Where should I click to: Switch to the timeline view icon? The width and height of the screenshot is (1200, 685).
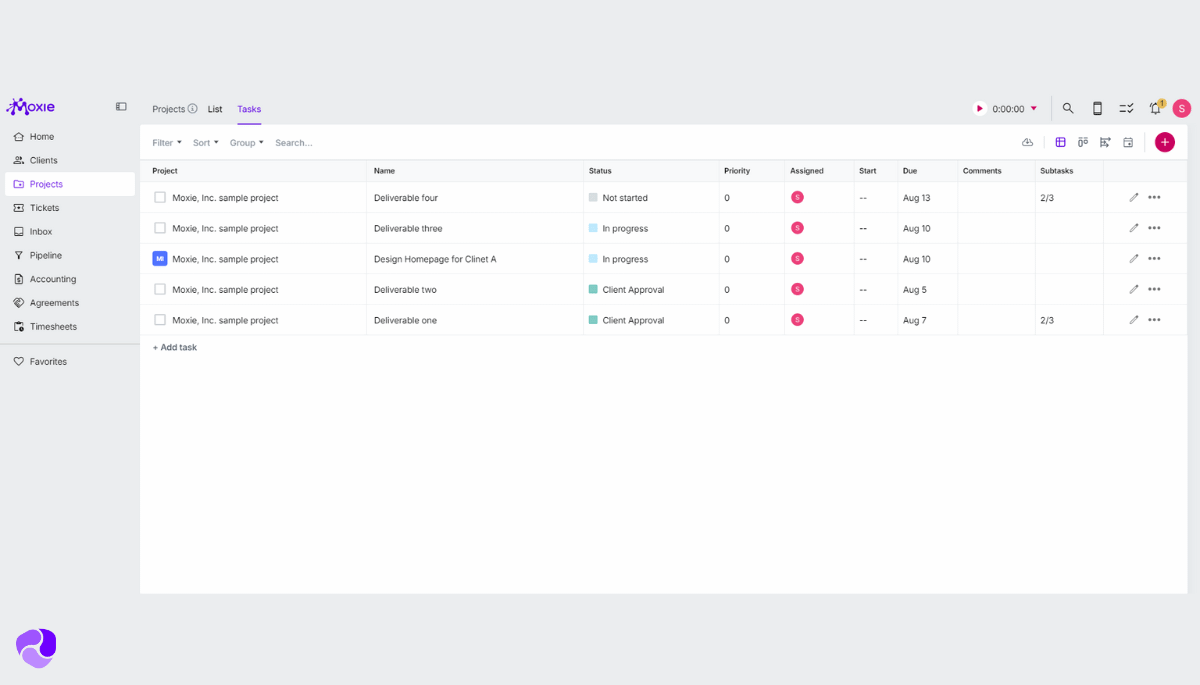click(x=1105, y=142)
